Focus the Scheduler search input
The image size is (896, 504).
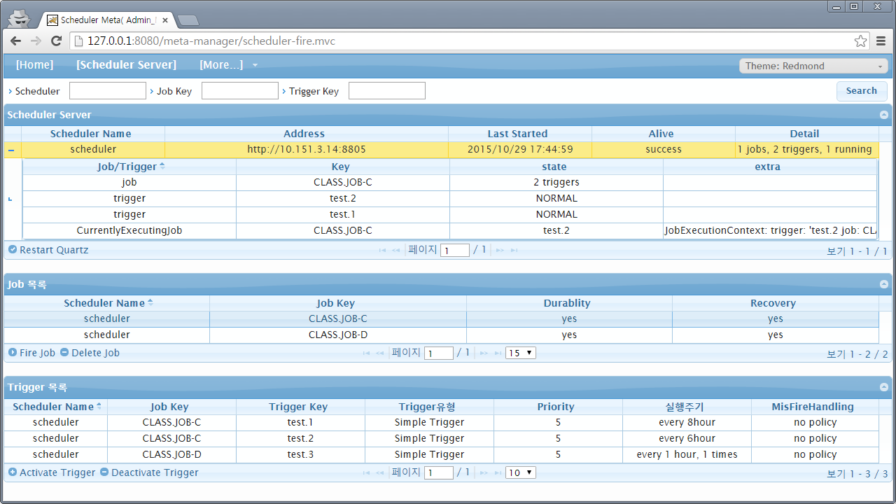pyautogui.click(x=107, y=91)
